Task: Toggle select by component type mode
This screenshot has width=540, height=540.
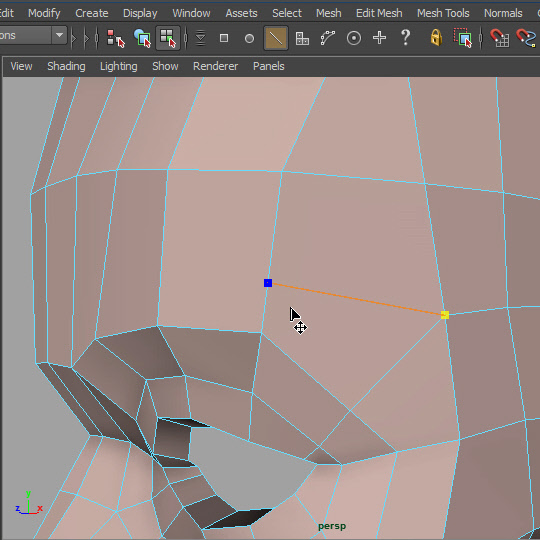Action: [168, 38]
